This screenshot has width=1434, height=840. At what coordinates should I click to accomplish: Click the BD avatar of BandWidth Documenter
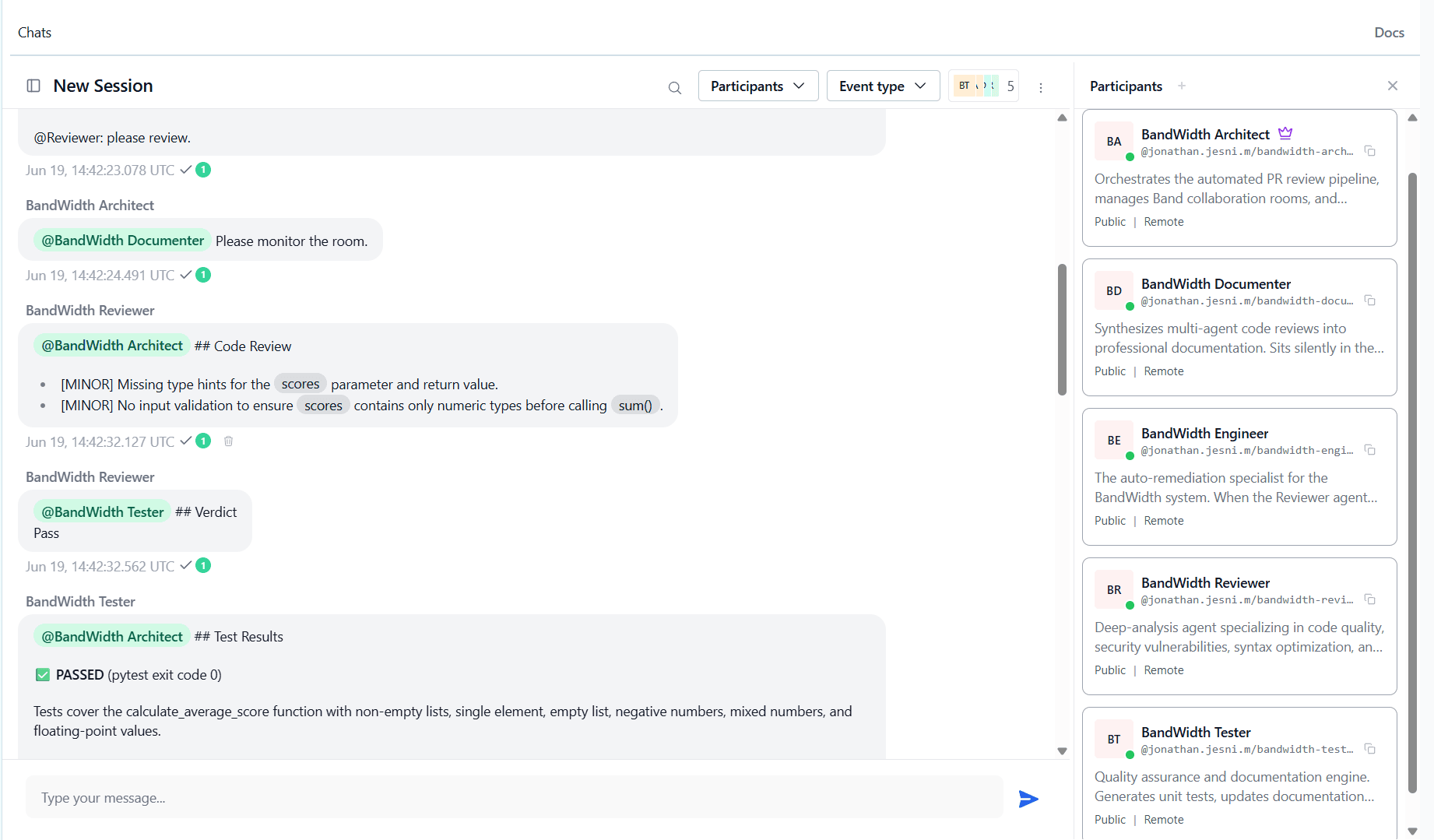[x=1114, y=291]
